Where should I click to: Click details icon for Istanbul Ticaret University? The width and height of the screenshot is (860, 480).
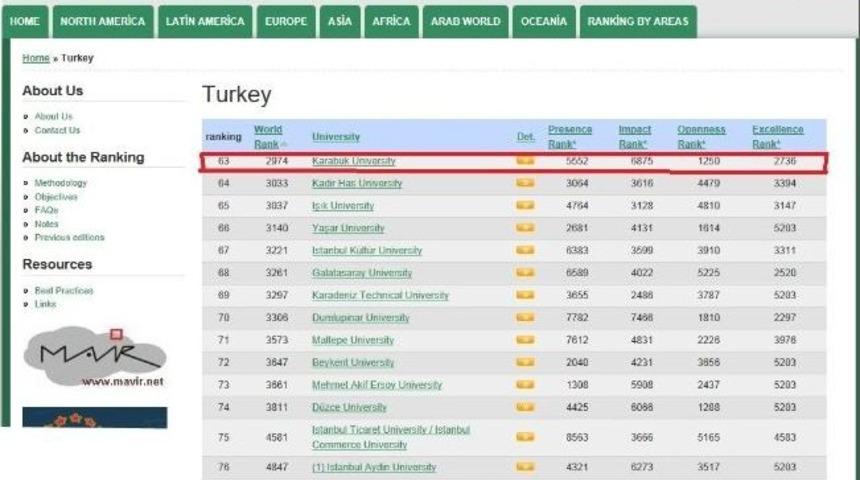(525, 437)
